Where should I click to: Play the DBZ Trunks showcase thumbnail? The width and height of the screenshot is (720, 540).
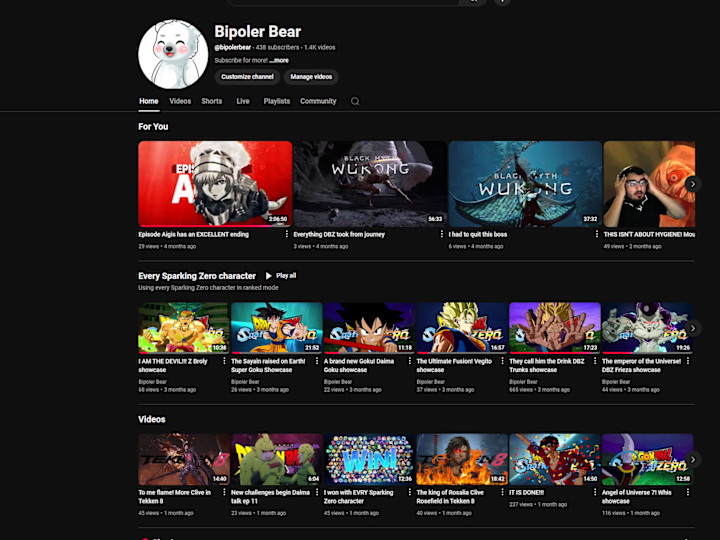point(555,328)
